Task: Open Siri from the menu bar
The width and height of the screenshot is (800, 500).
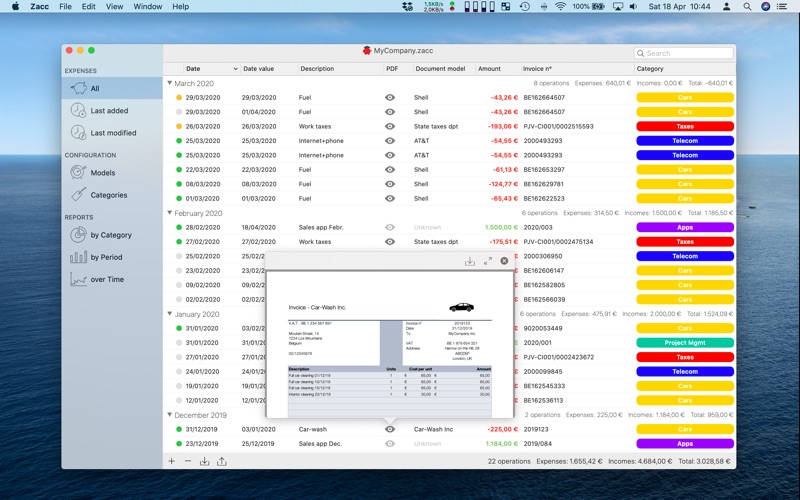Action: [x=765, y=7]
